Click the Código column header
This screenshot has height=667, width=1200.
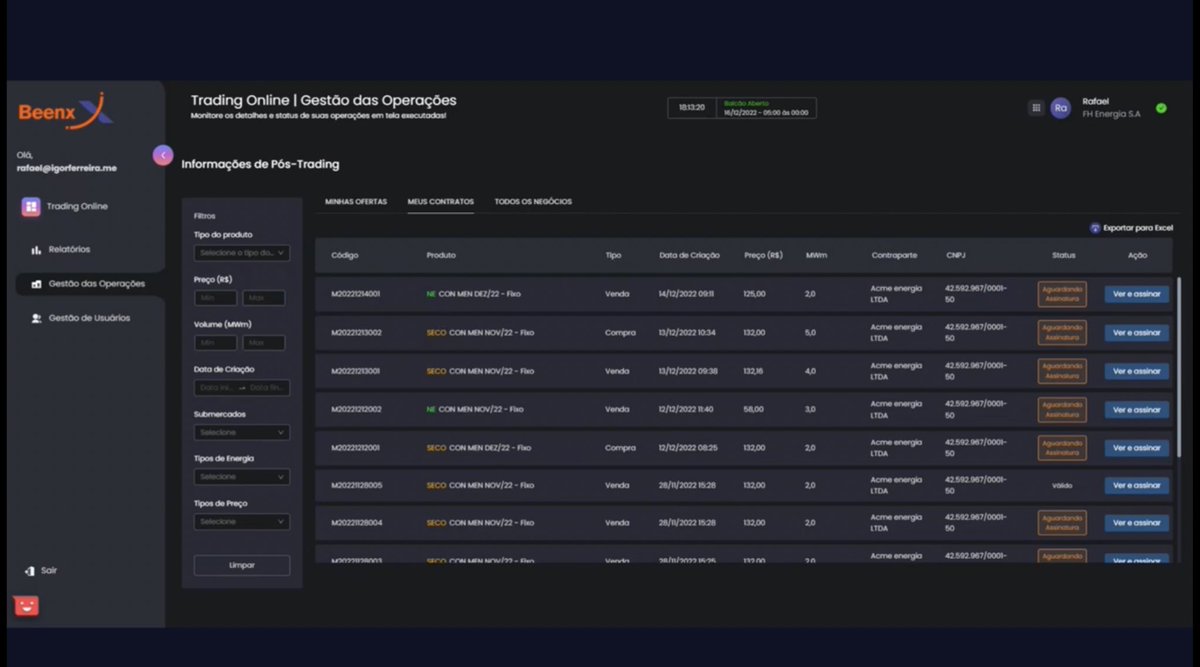(x=345, y=256)
